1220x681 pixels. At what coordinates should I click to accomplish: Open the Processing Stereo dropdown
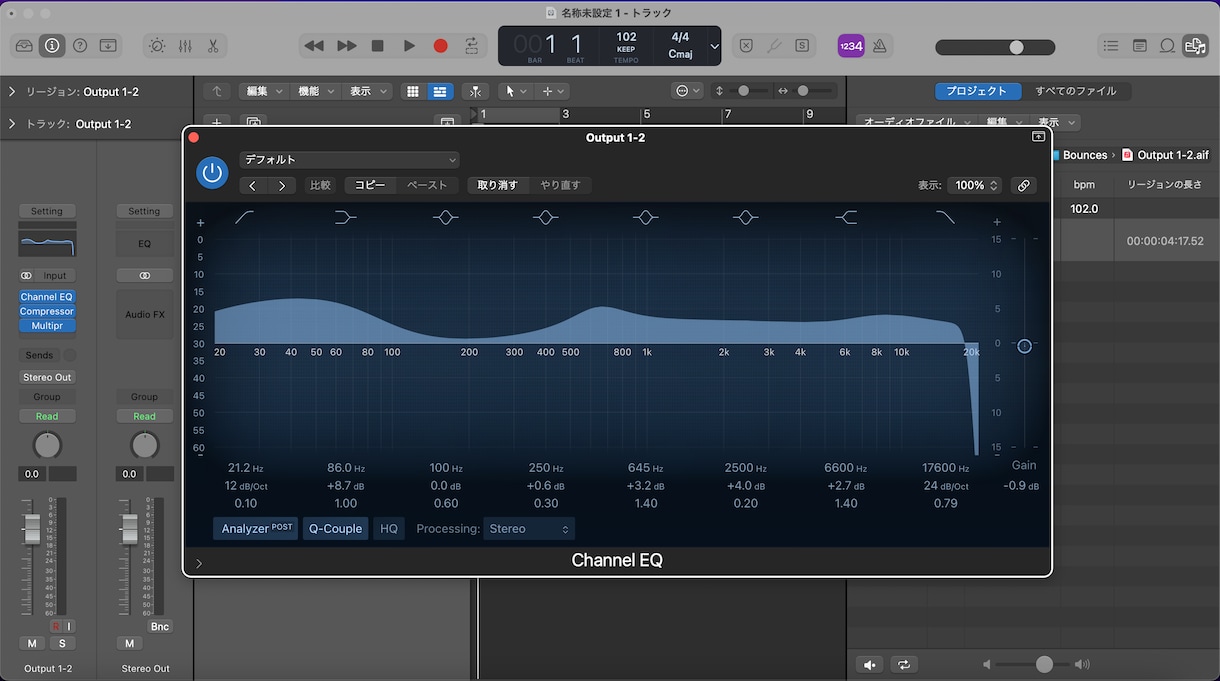click(x=529, y=529)
